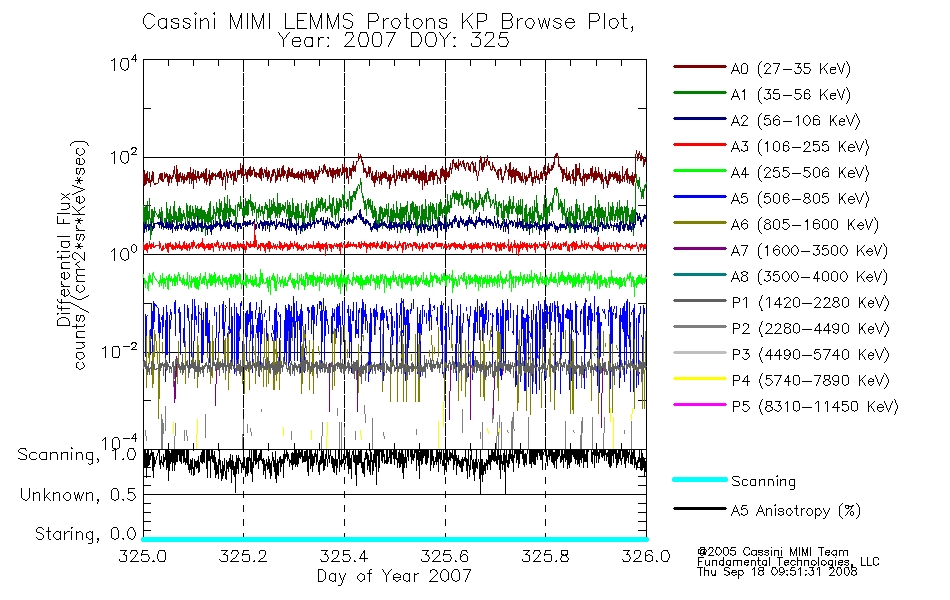Click the cyan scanning bar at plot bottom
This screenshot has width=950, height=600.
click(x=394, y=539)
